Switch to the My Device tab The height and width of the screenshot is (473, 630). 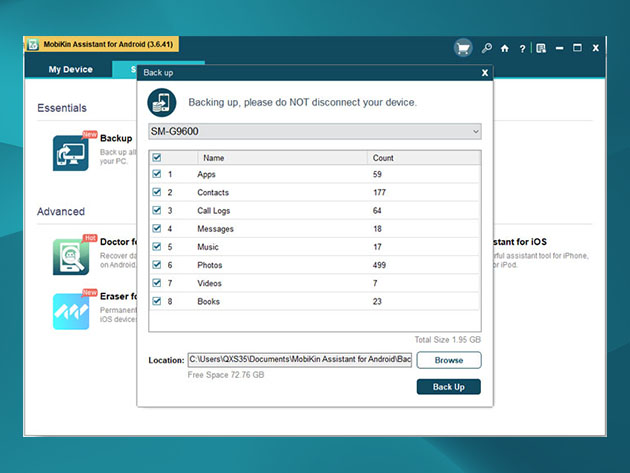coord(70,69)
